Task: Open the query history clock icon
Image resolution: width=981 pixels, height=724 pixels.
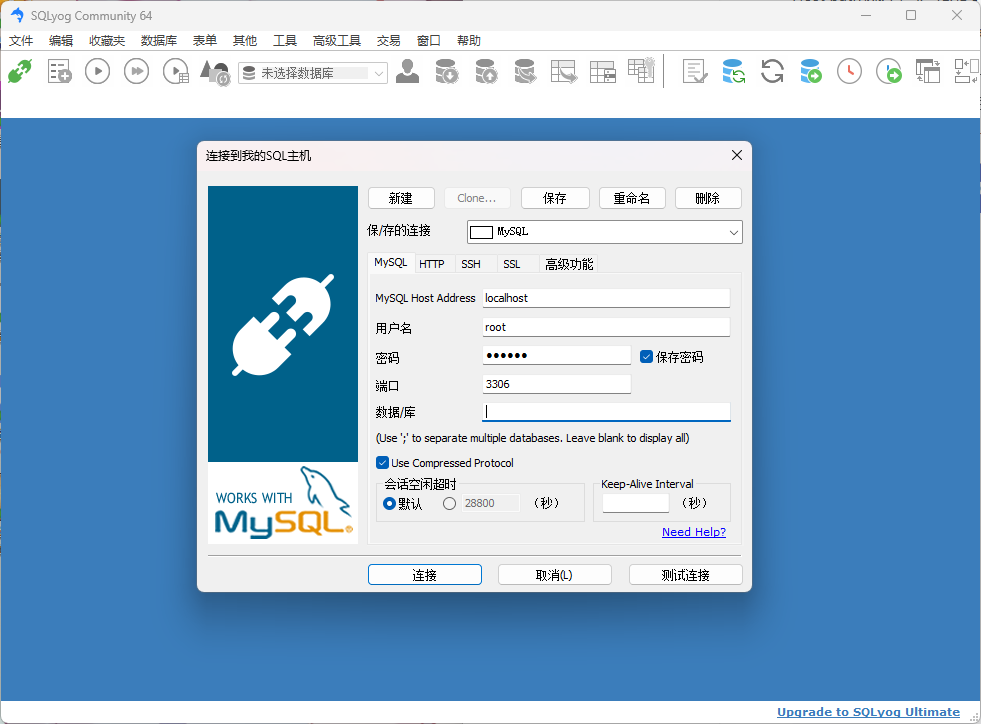Action: (x=849, y=71)
